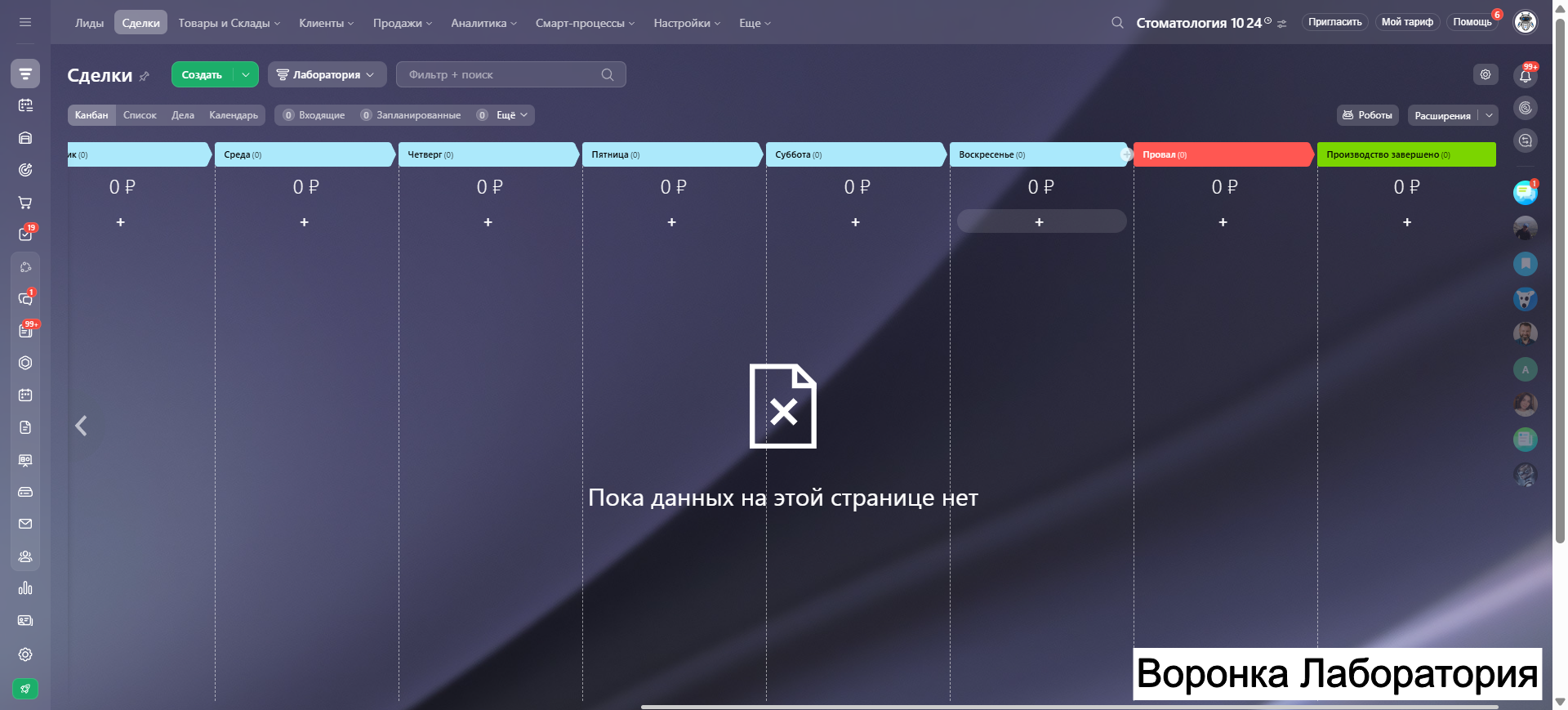This screenshot has width=1568, height=710.
Task: Open the bar chart analytics sidebar icon
Action: click(x=25, y=588)
